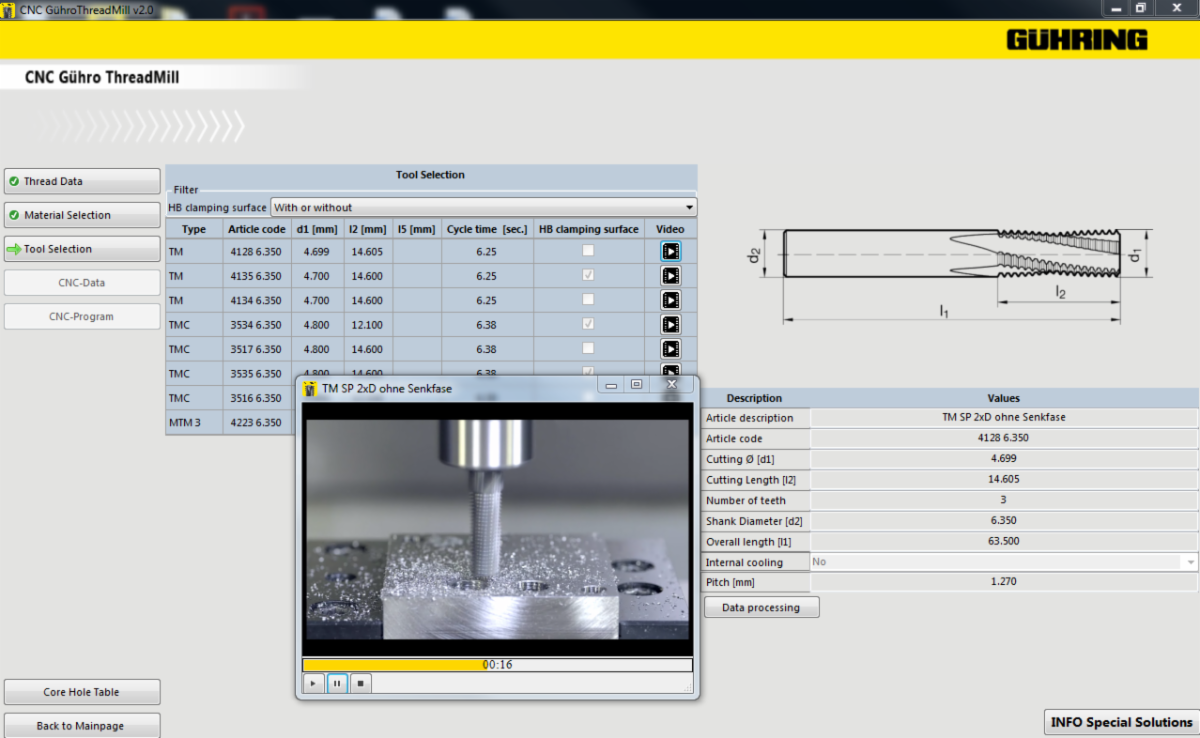Toggle HB clamping checkbox for 4134 6.350
The height and width of the screenshot is (738, 1200).
[588, 300]
